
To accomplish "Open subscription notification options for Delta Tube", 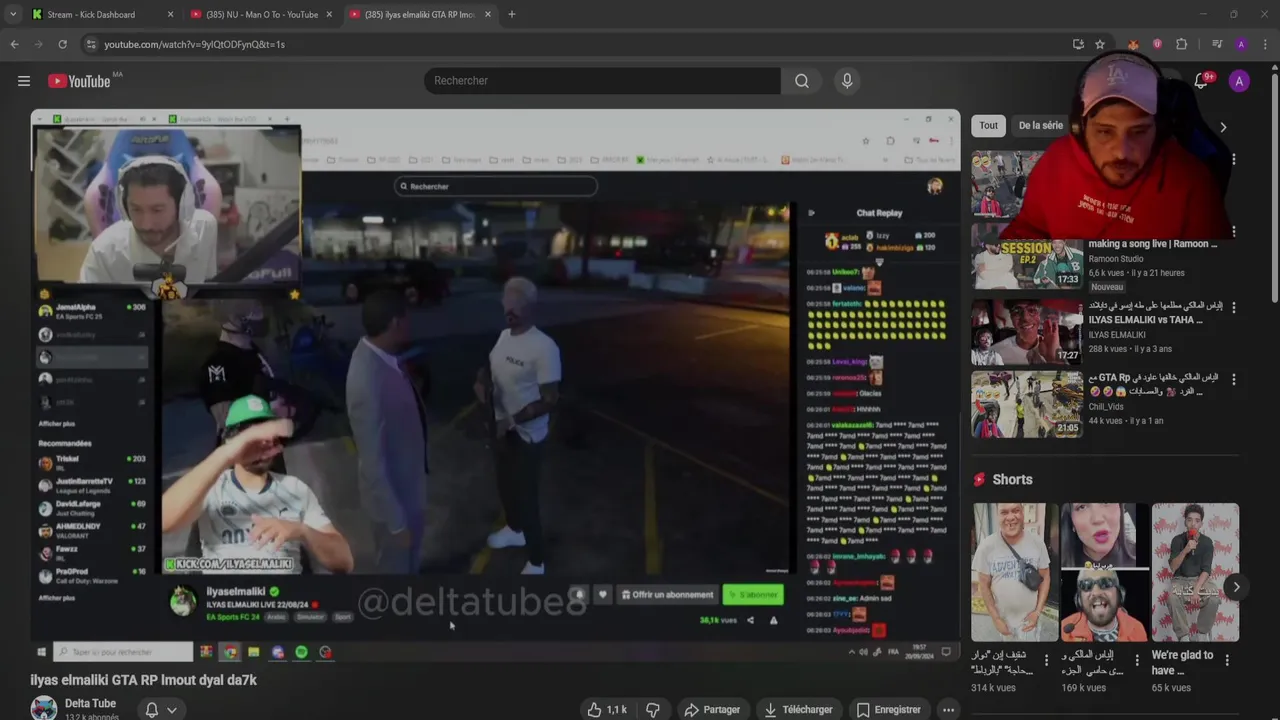I will (x=161, y=710).
